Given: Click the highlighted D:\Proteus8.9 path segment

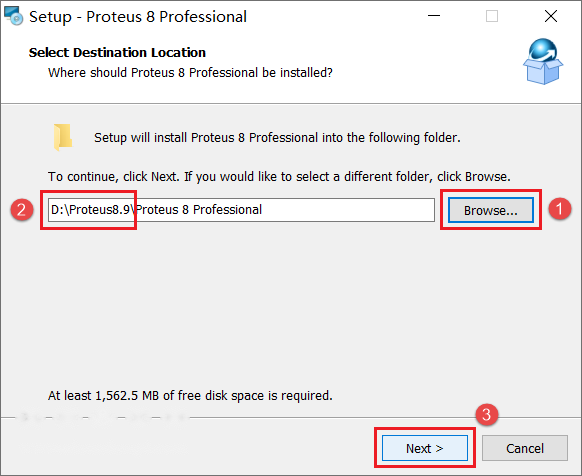Looking at the screenshot, I should coord(91,210).
